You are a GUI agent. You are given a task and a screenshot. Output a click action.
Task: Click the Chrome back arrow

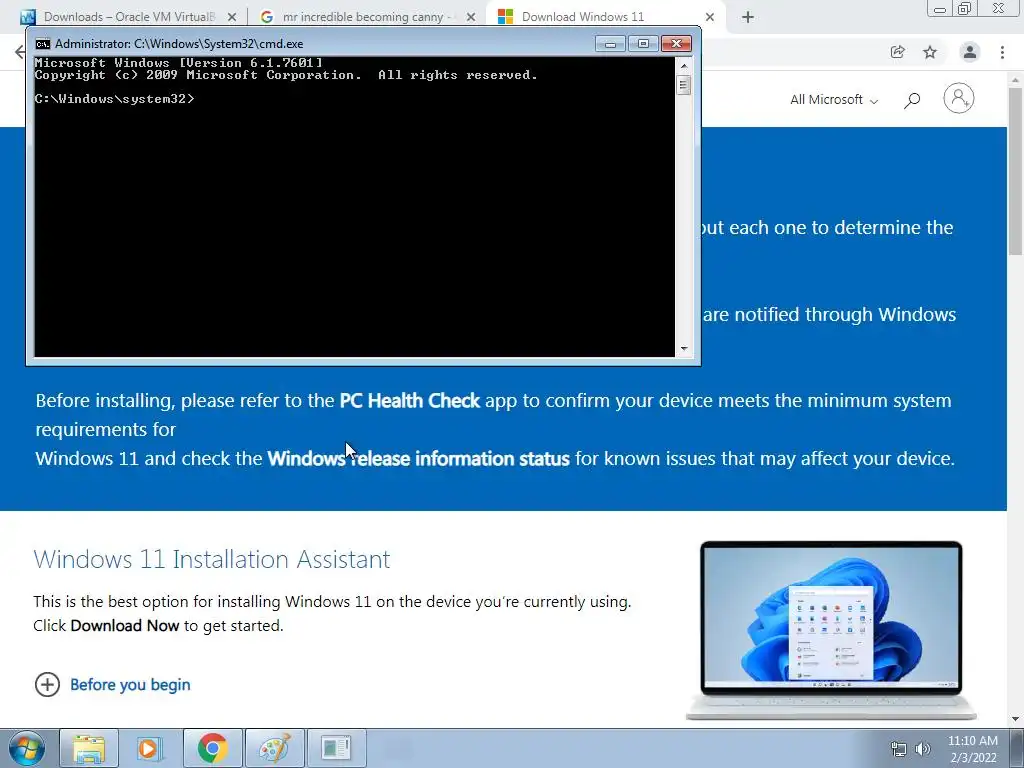tap(20, 52)
